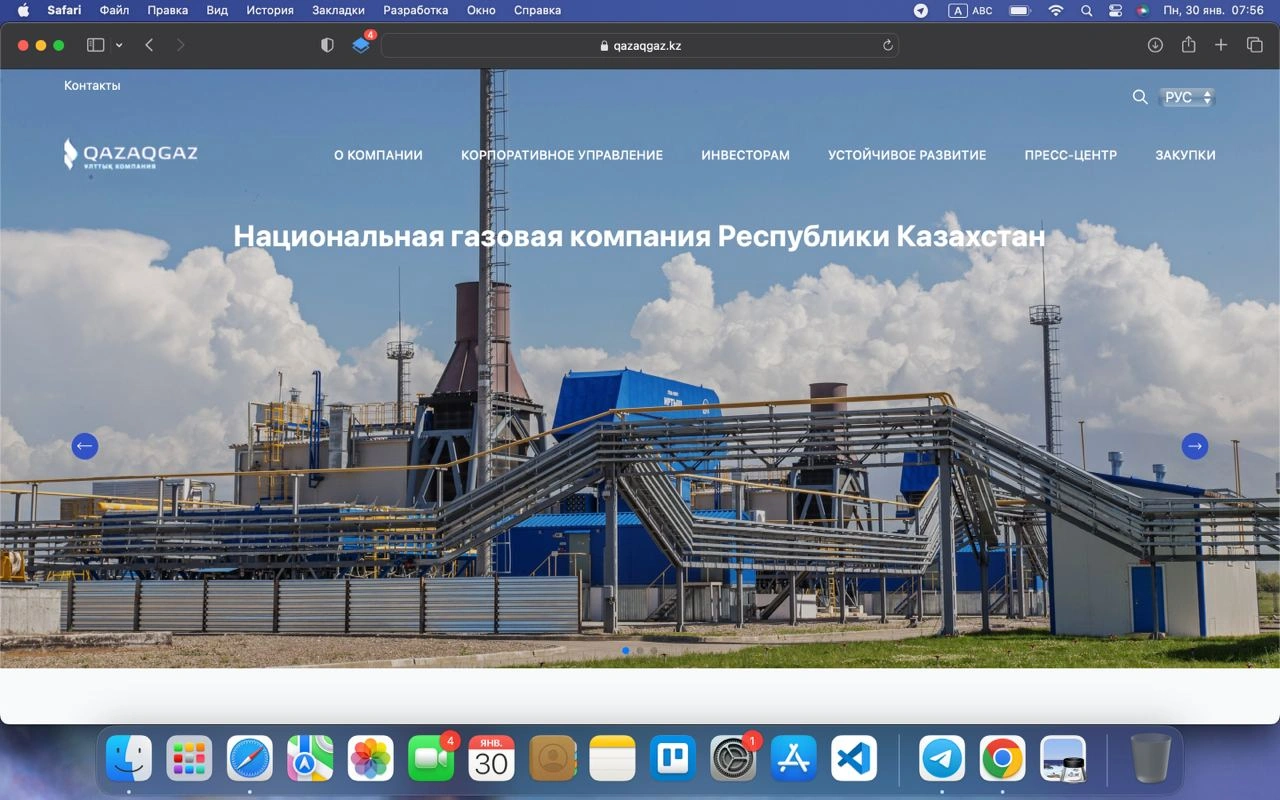Viewport: 1280px width, 800px height.
Task: Open Wi-Fi status menu
Action: pos(1056,11)
